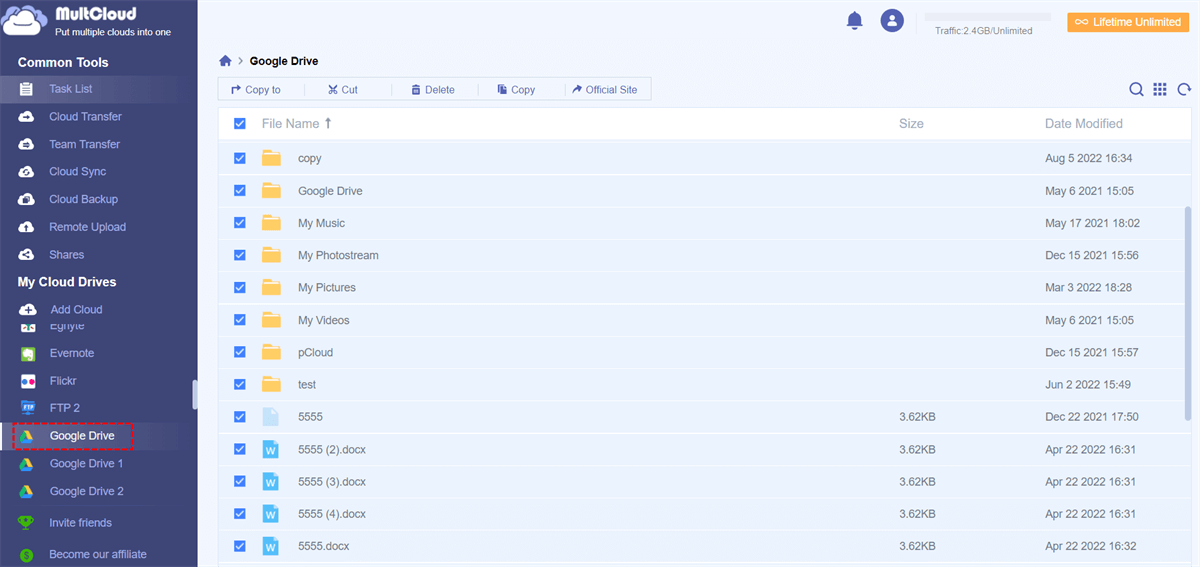Sort list by Date Modified column

[1084, 124]
